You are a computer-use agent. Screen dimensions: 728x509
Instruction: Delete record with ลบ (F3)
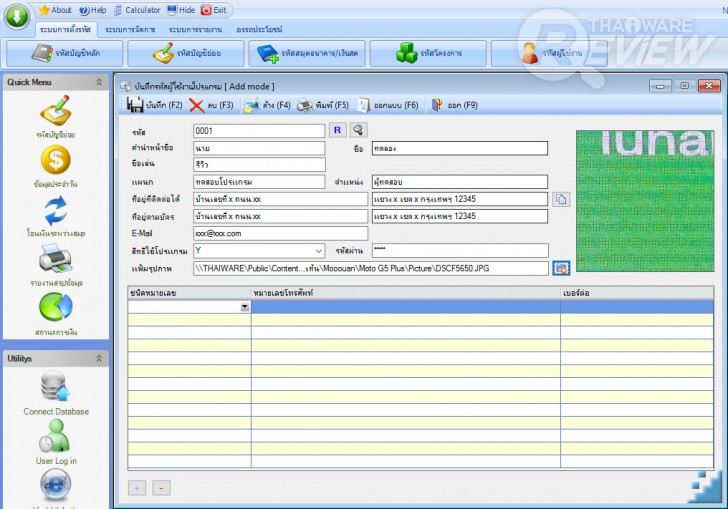[x=212, y=105]
